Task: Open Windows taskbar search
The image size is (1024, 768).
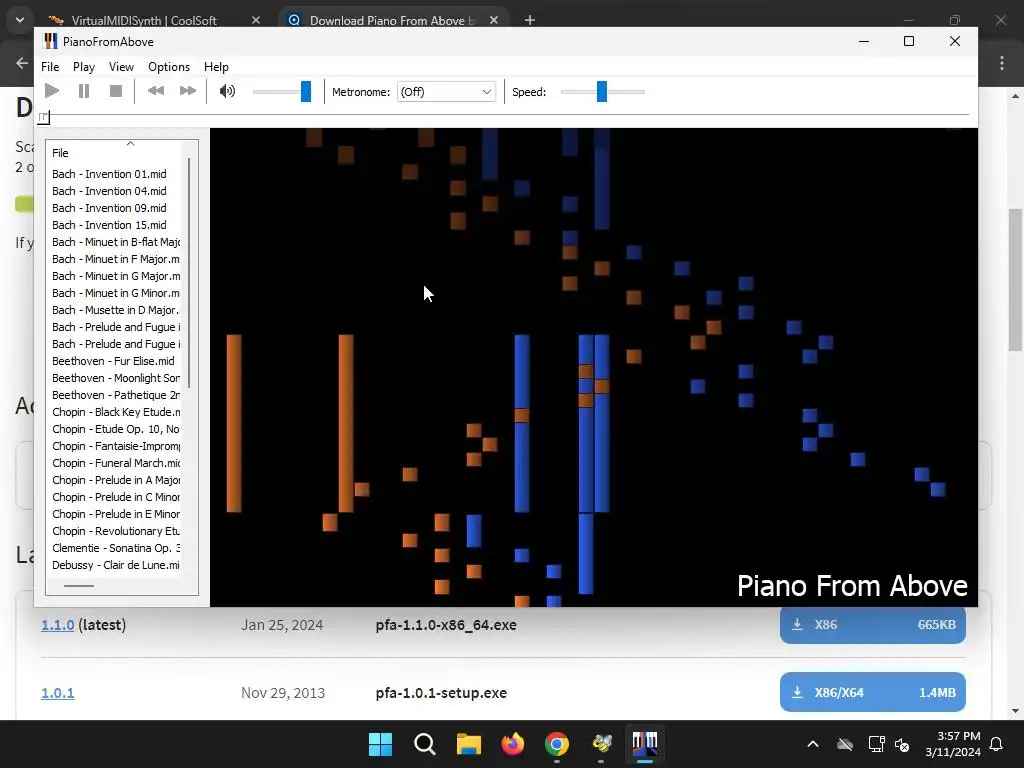Action: pyautogui.click(x=424, y=744)
